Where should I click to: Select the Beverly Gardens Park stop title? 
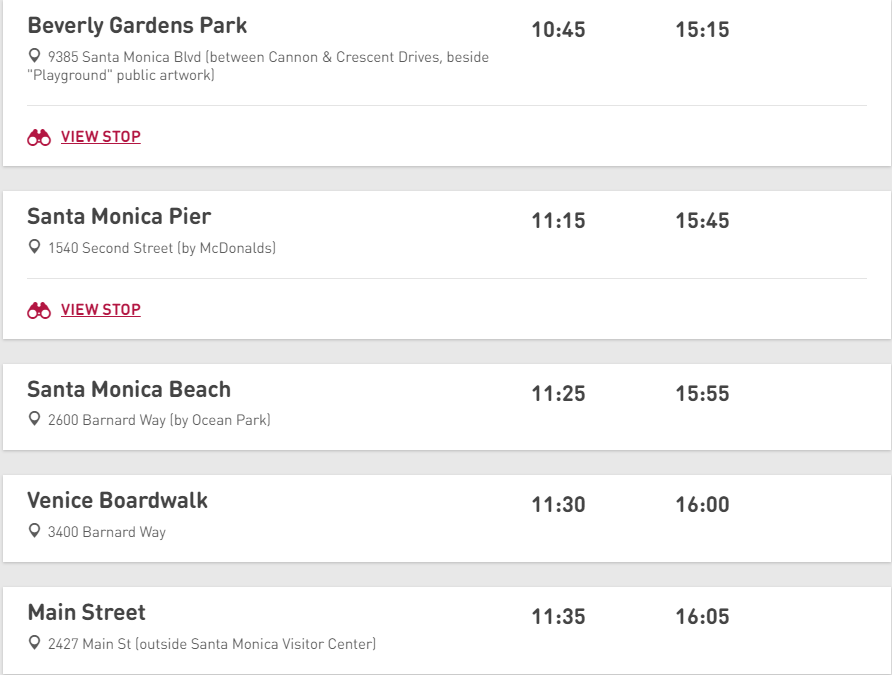click(137, 26)
